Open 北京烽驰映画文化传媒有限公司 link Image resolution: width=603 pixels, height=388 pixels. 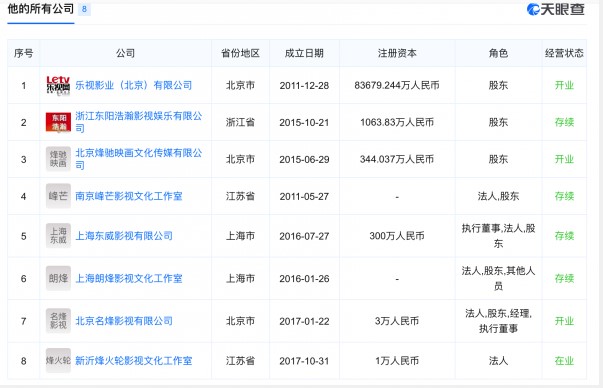138,159
